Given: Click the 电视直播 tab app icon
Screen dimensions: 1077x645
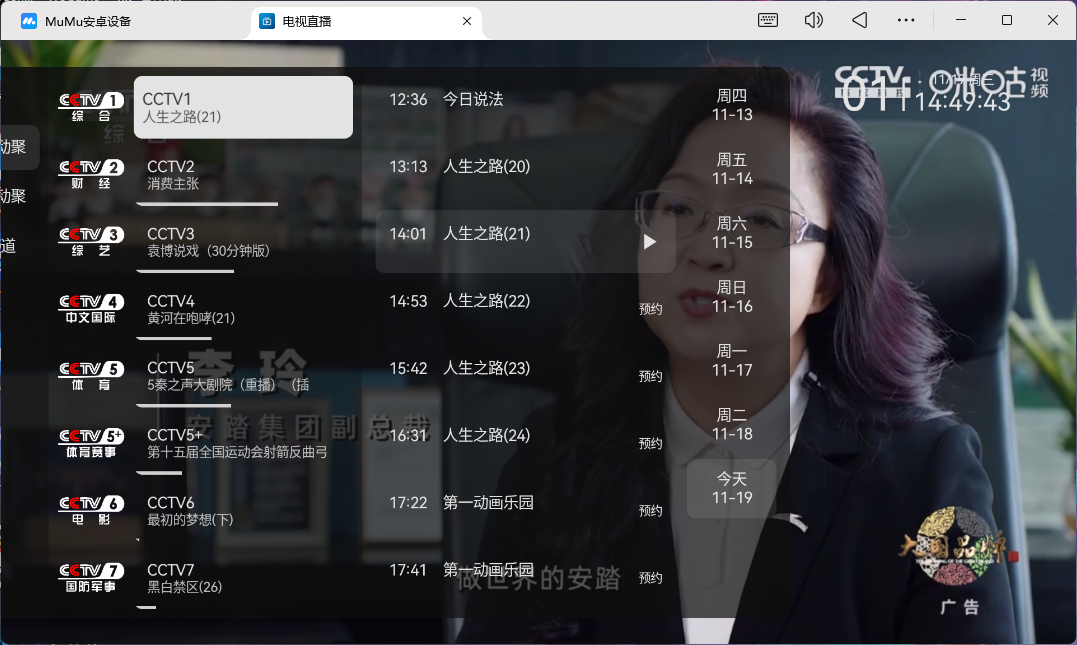Looking at the screenshot, I should (x=267, y=21).
